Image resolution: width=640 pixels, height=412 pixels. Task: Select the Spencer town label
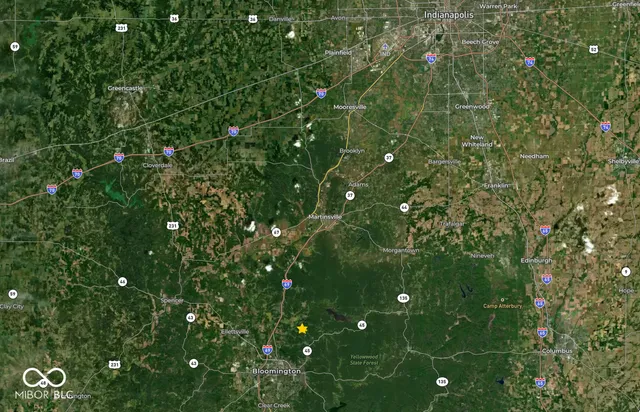point(172,301)
